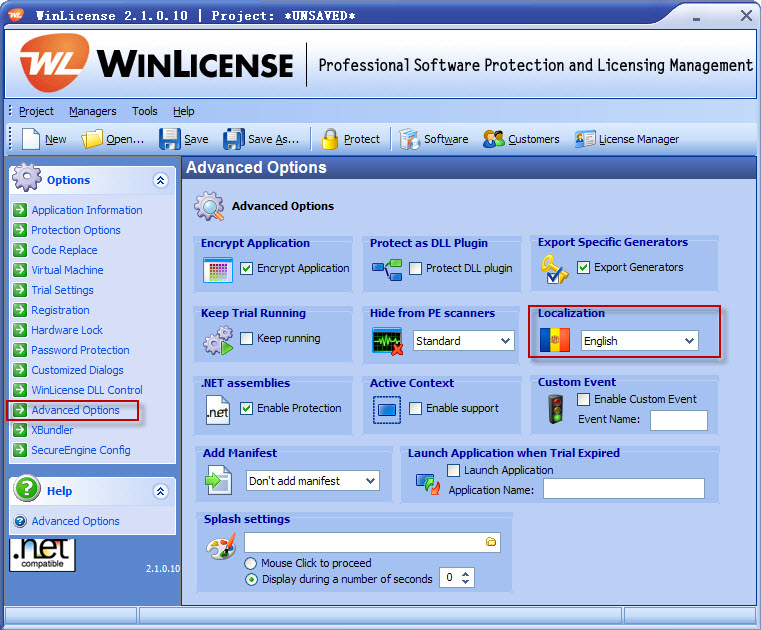761x630 pixels.
Task: Open the Managers menu
Action: coord(92,111)
